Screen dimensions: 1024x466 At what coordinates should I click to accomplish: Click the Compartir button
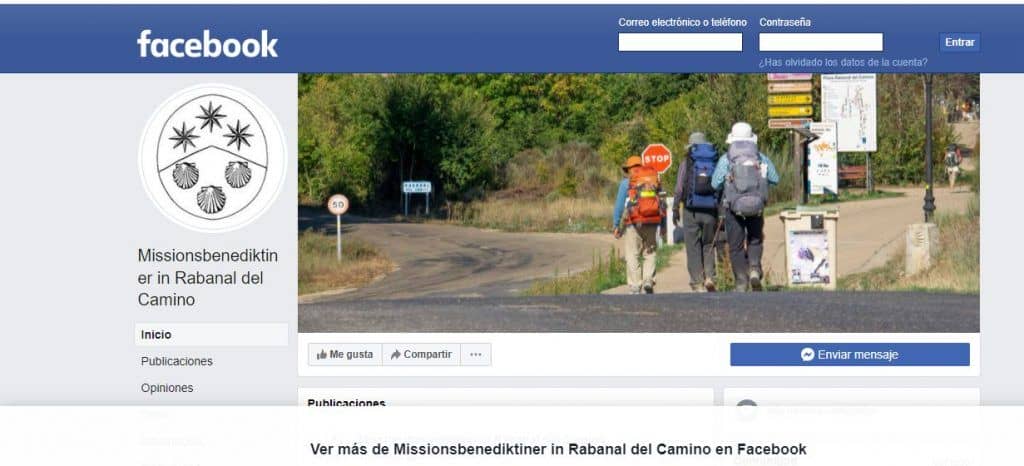tap(421, 354)
